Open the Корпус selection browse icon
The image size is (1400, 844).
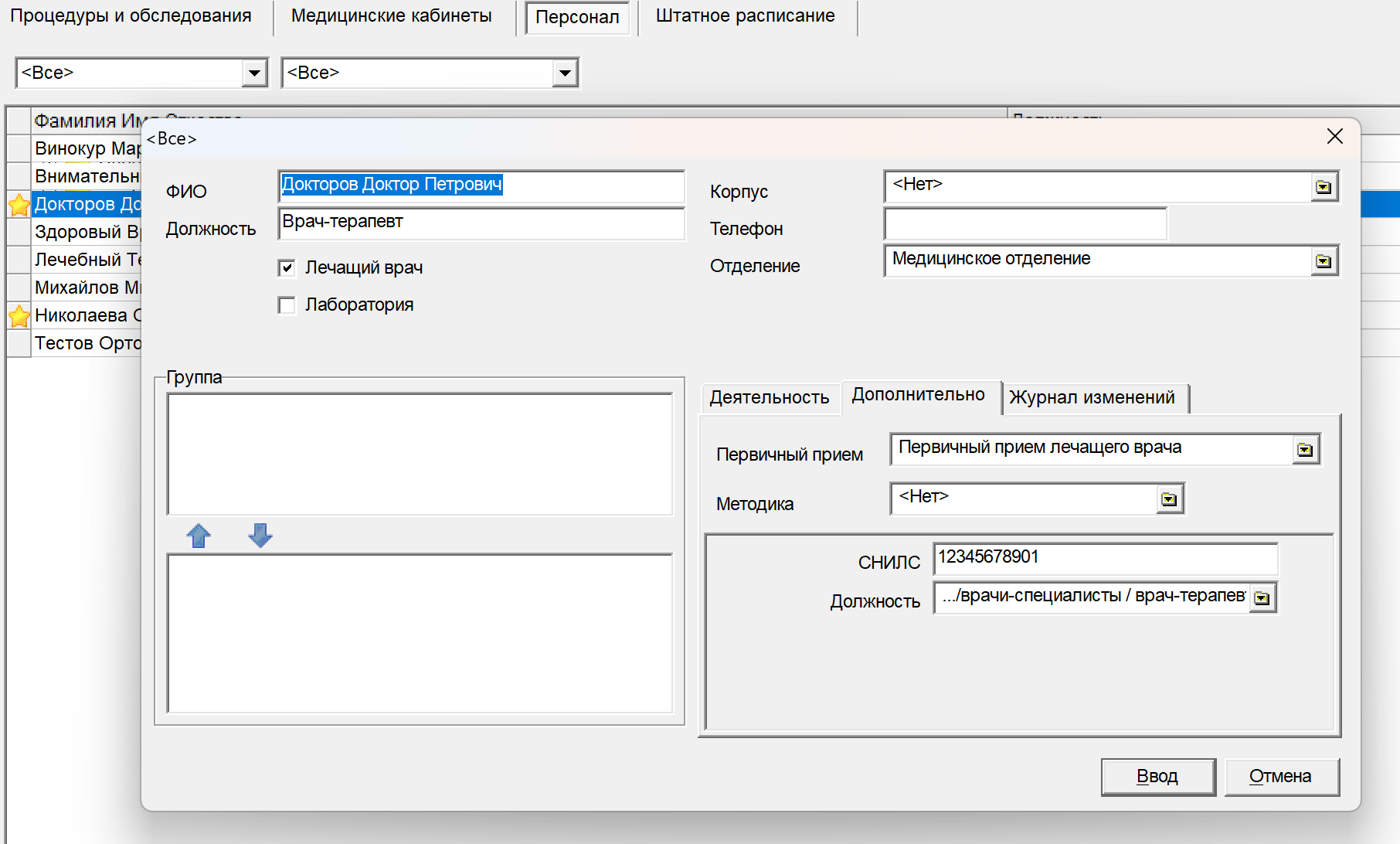(x=1324, y=187)
